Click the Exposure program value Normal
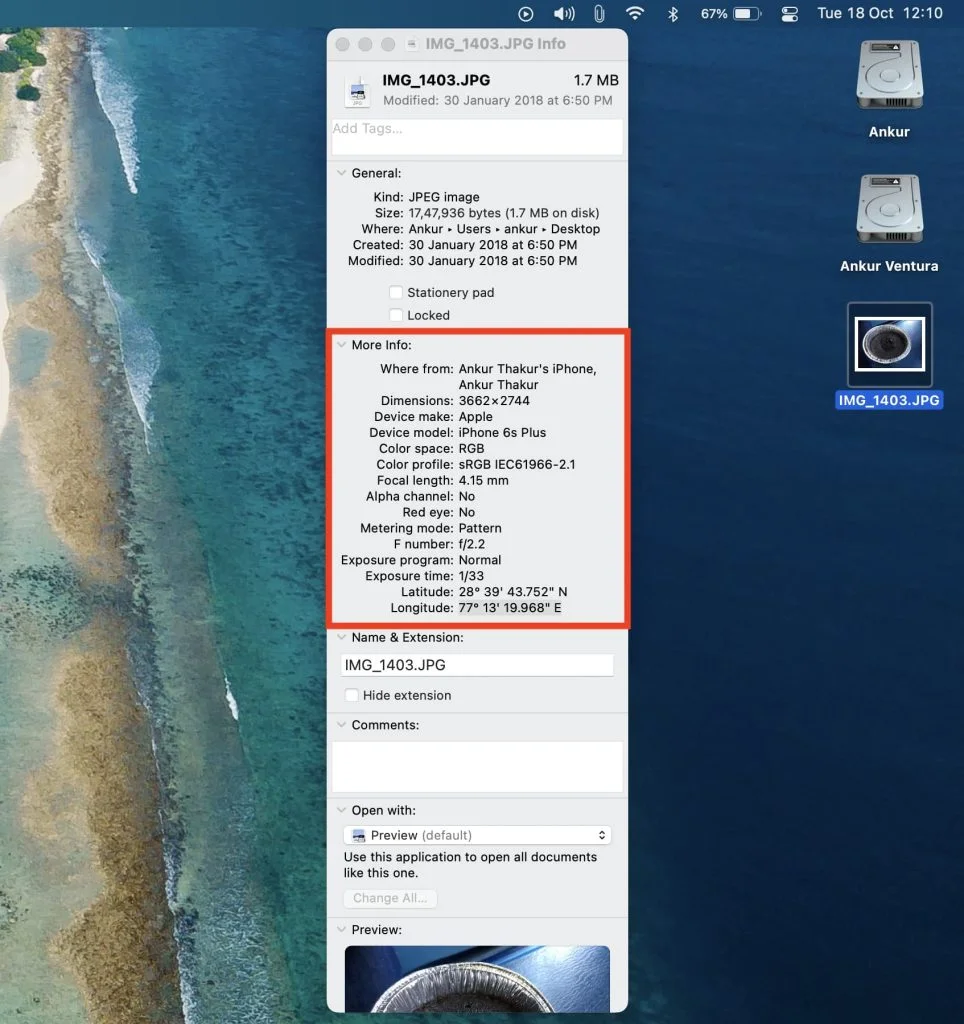964x1024 pixels. click(x=480, y=560)
